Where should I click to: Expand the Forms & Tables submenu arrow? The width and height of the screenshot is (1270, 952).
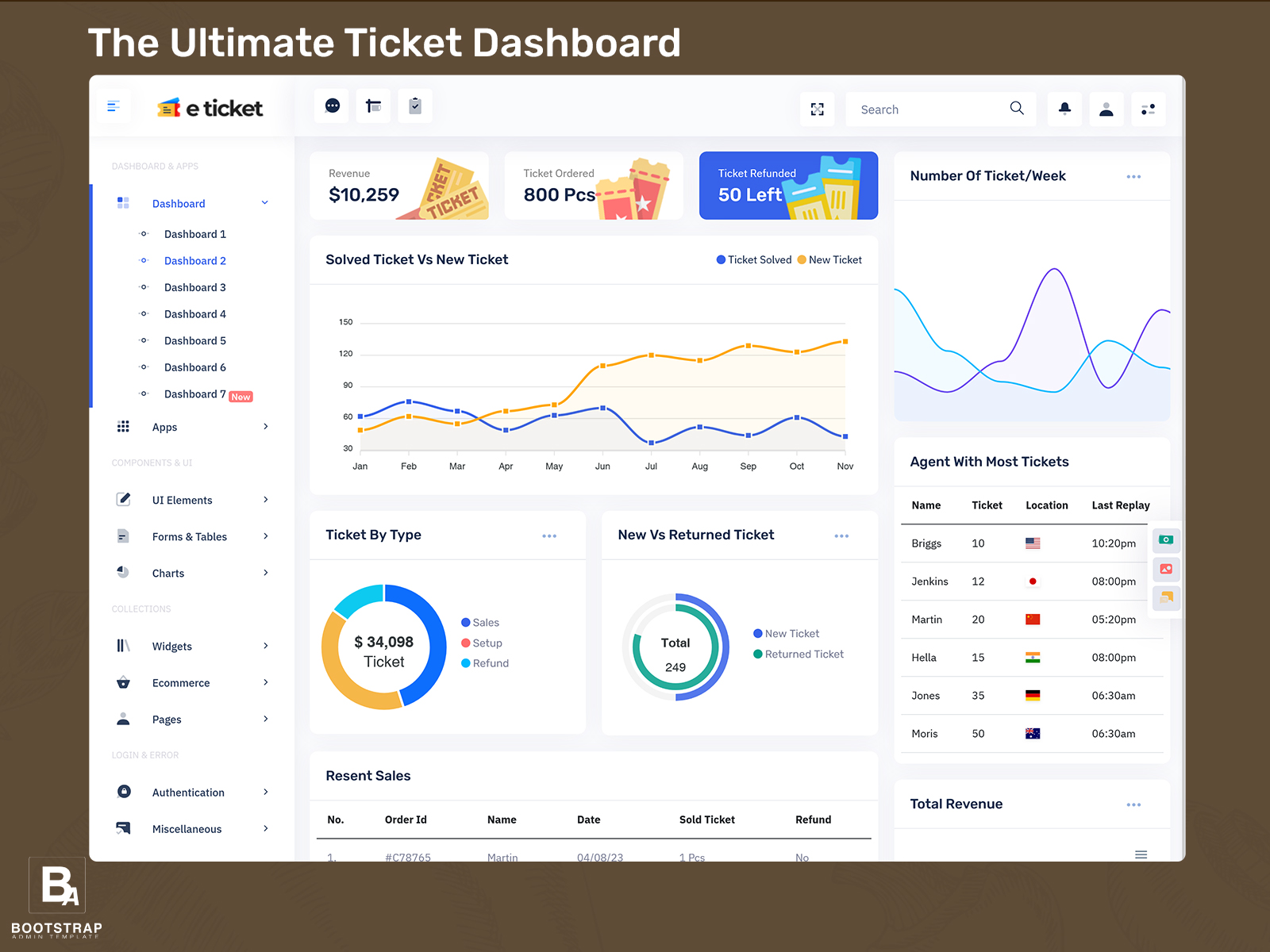click(x=266, y=536)
